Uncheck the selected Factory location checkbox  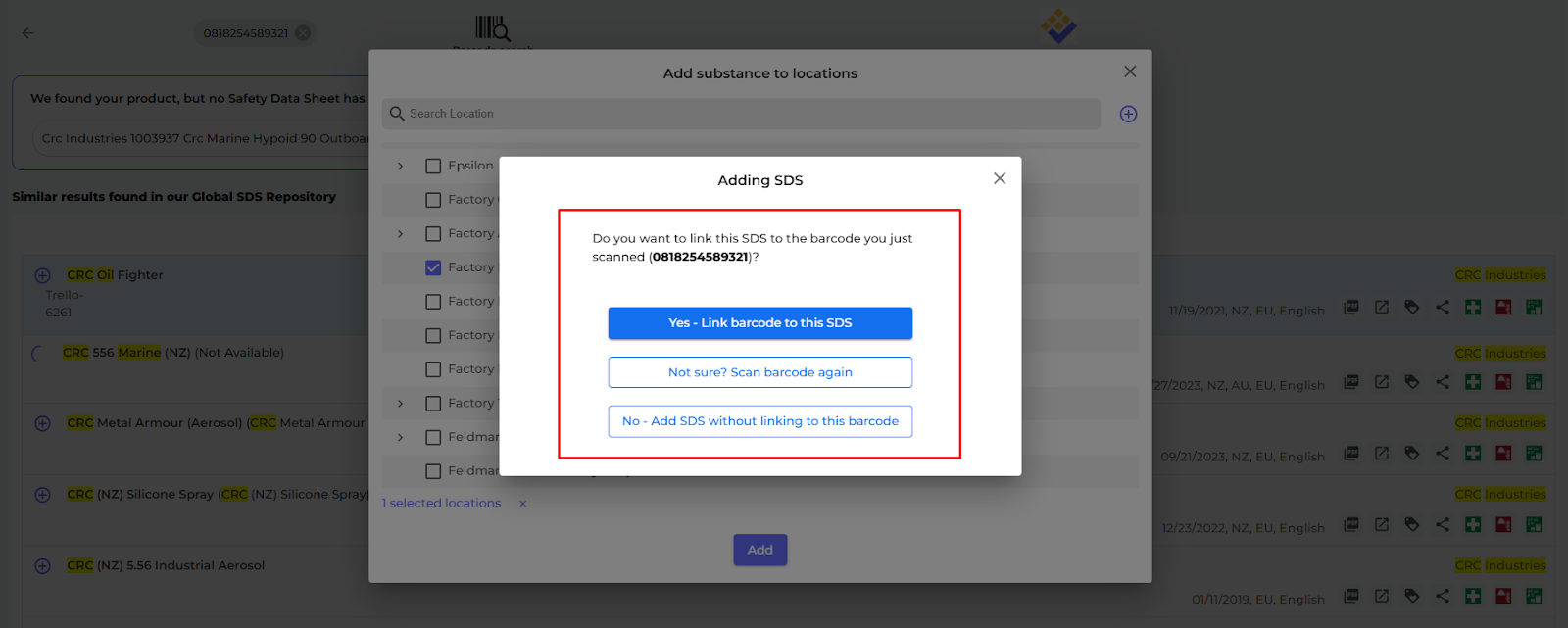click(433, 267)
